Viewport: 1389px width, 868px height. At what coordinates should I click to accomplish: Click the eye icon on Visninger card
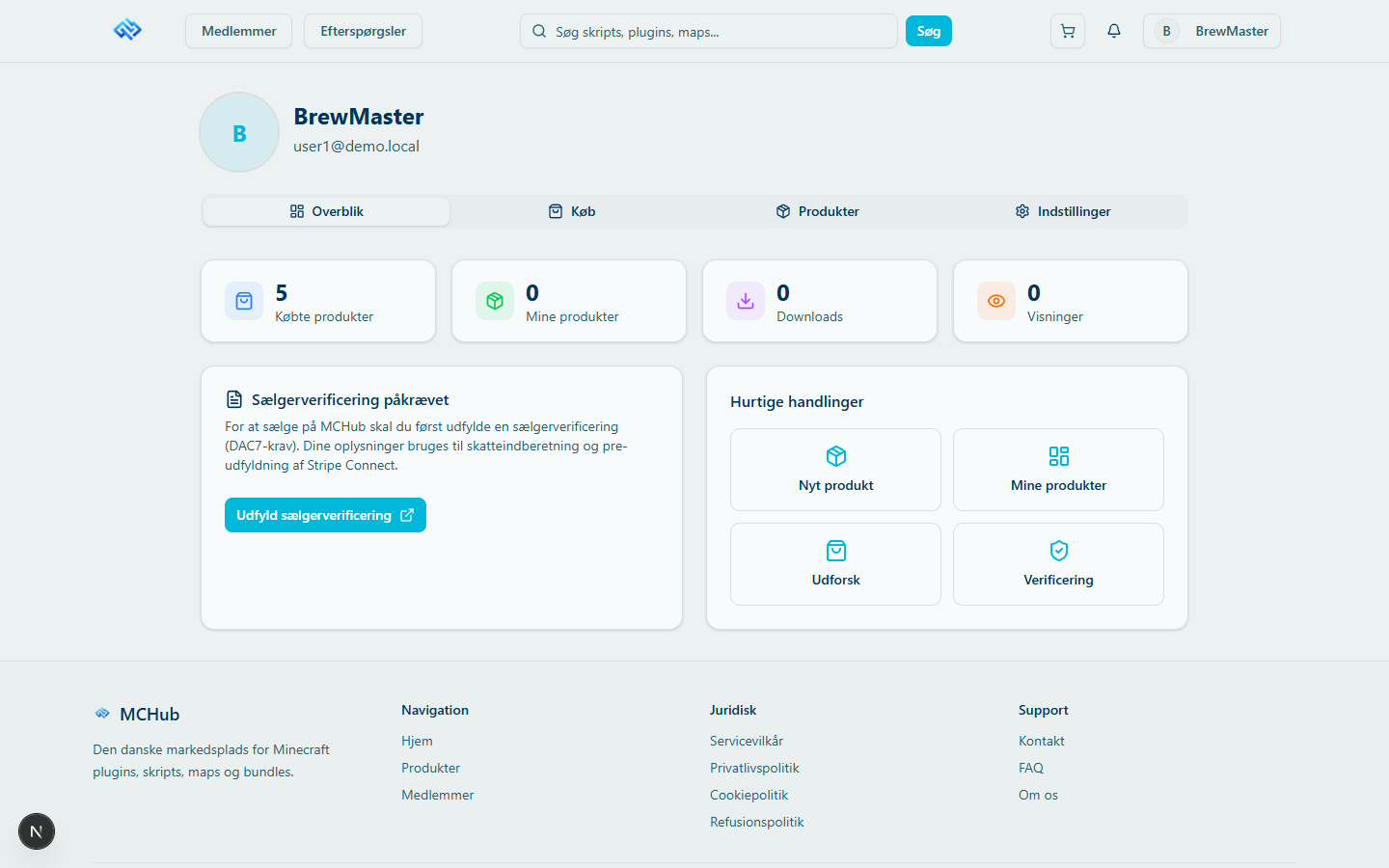point(996,301)
